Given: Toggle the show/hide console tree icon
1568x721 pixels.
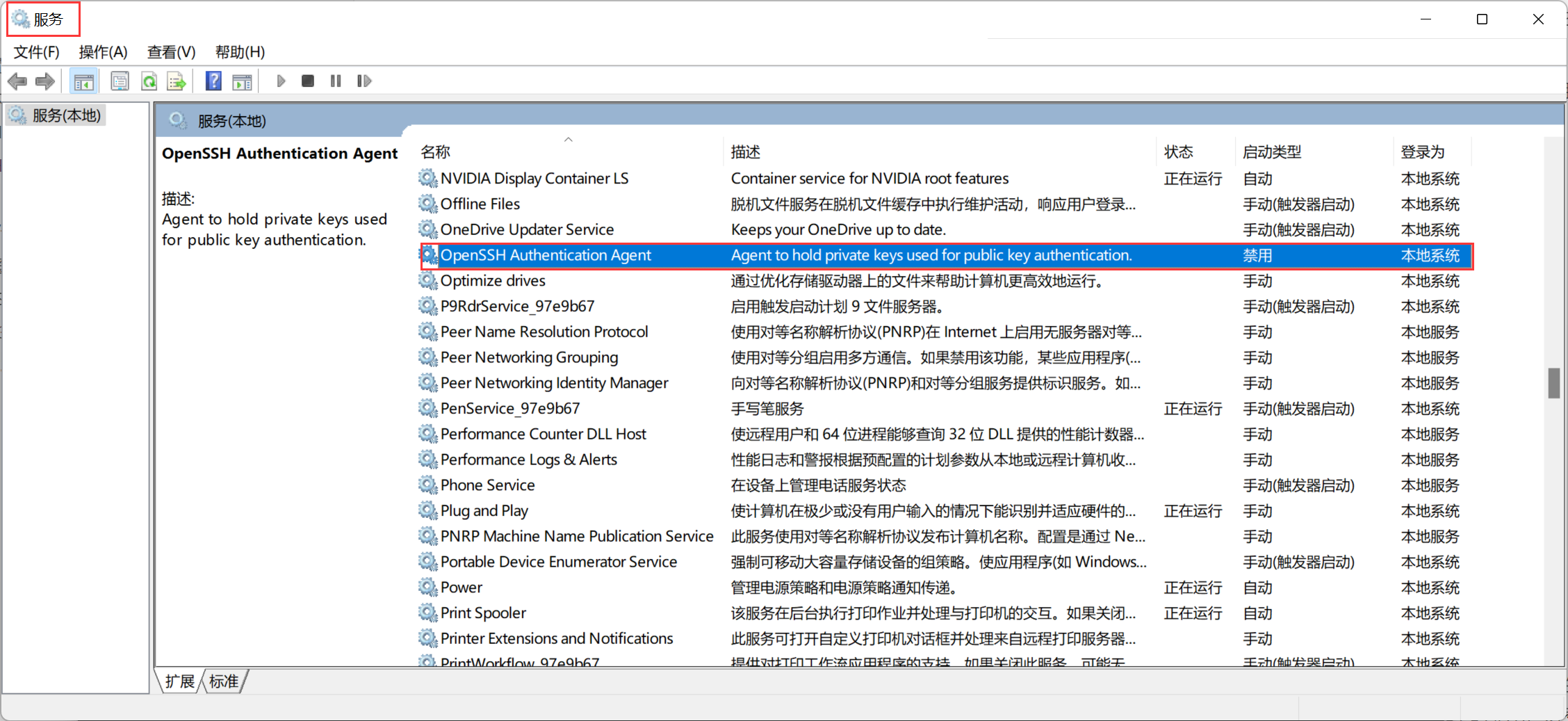Looking at the screenshot, I should tap(83, 81).
